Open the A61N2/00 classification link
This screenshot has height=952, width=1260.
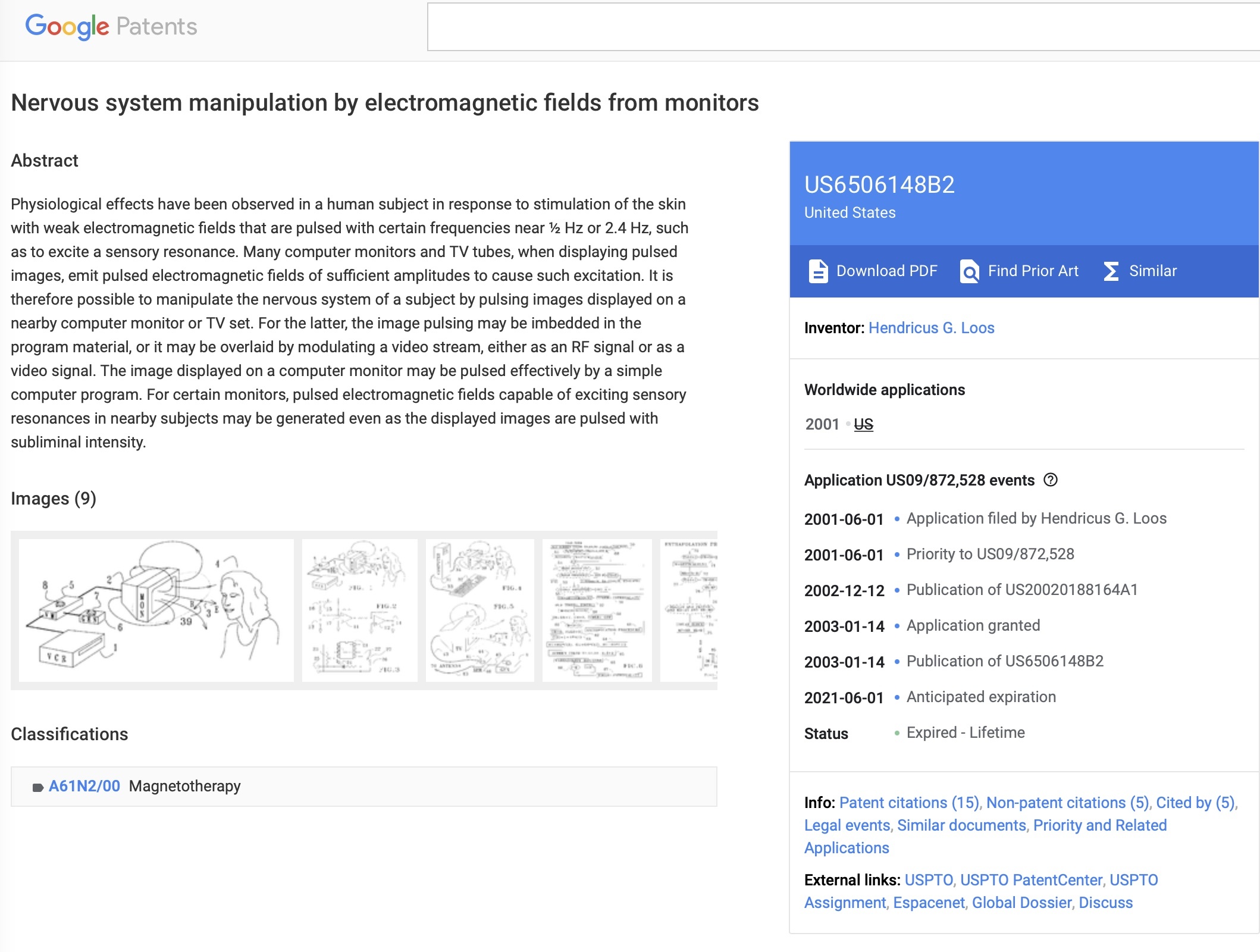[x=84, y=786]
